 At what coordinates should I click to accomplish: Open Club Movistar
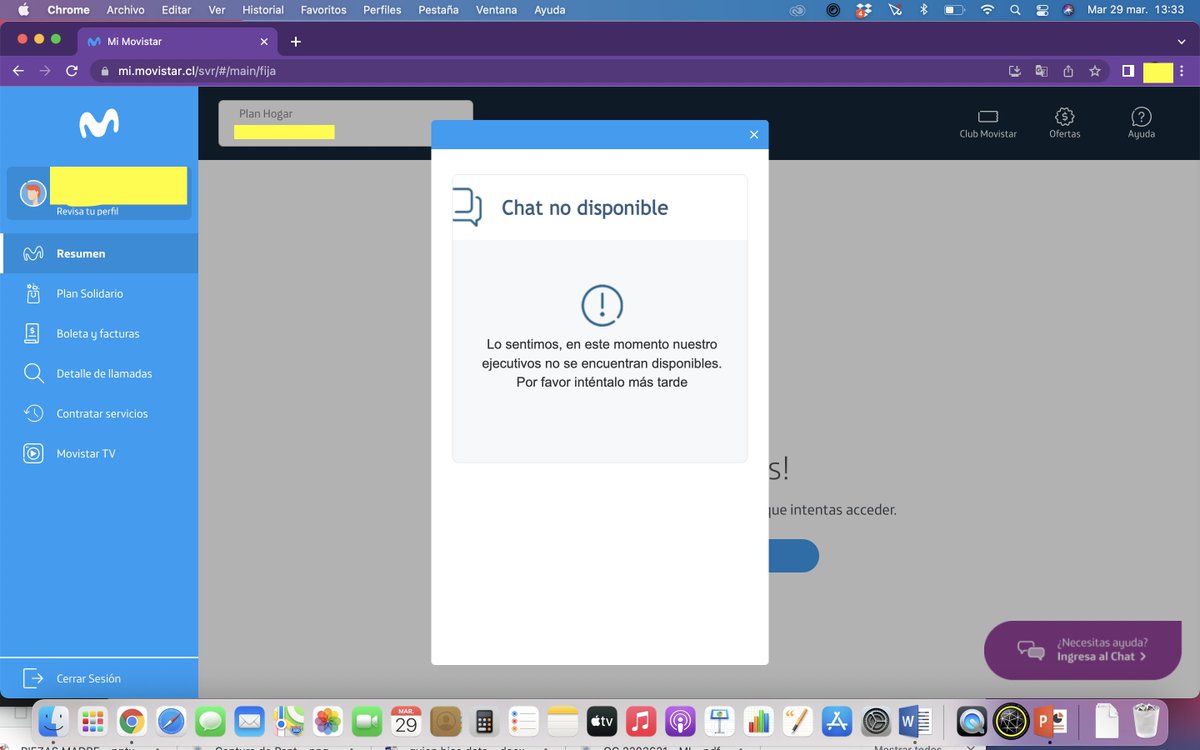(x=988, y=123)
